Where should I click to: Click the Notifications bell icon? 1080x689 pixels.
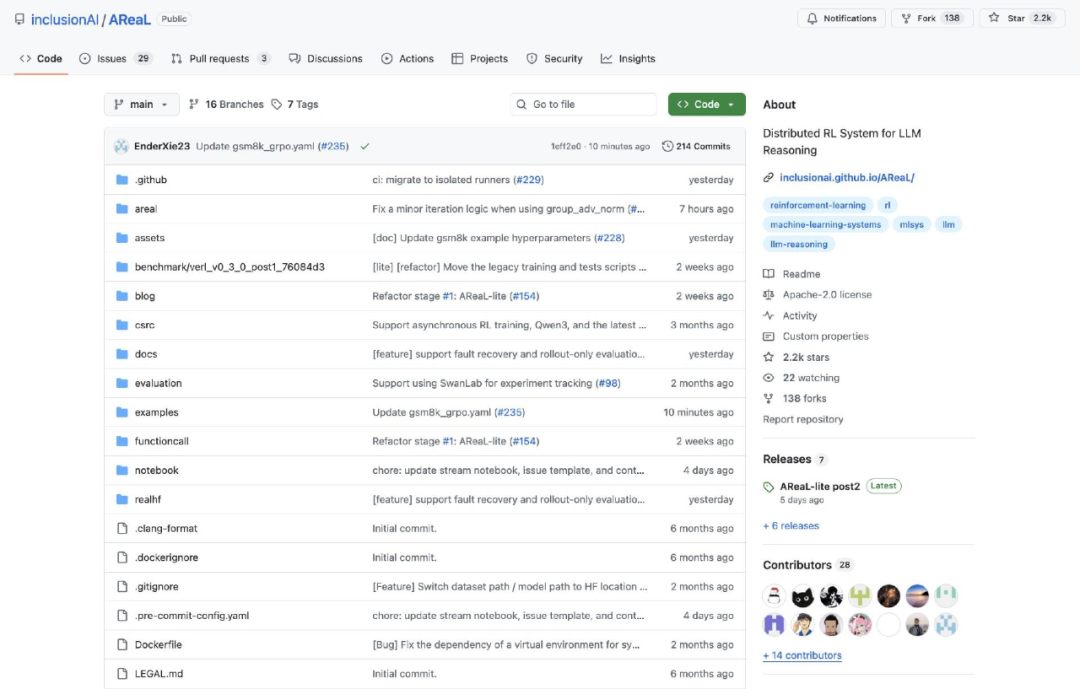pos(812,19)
